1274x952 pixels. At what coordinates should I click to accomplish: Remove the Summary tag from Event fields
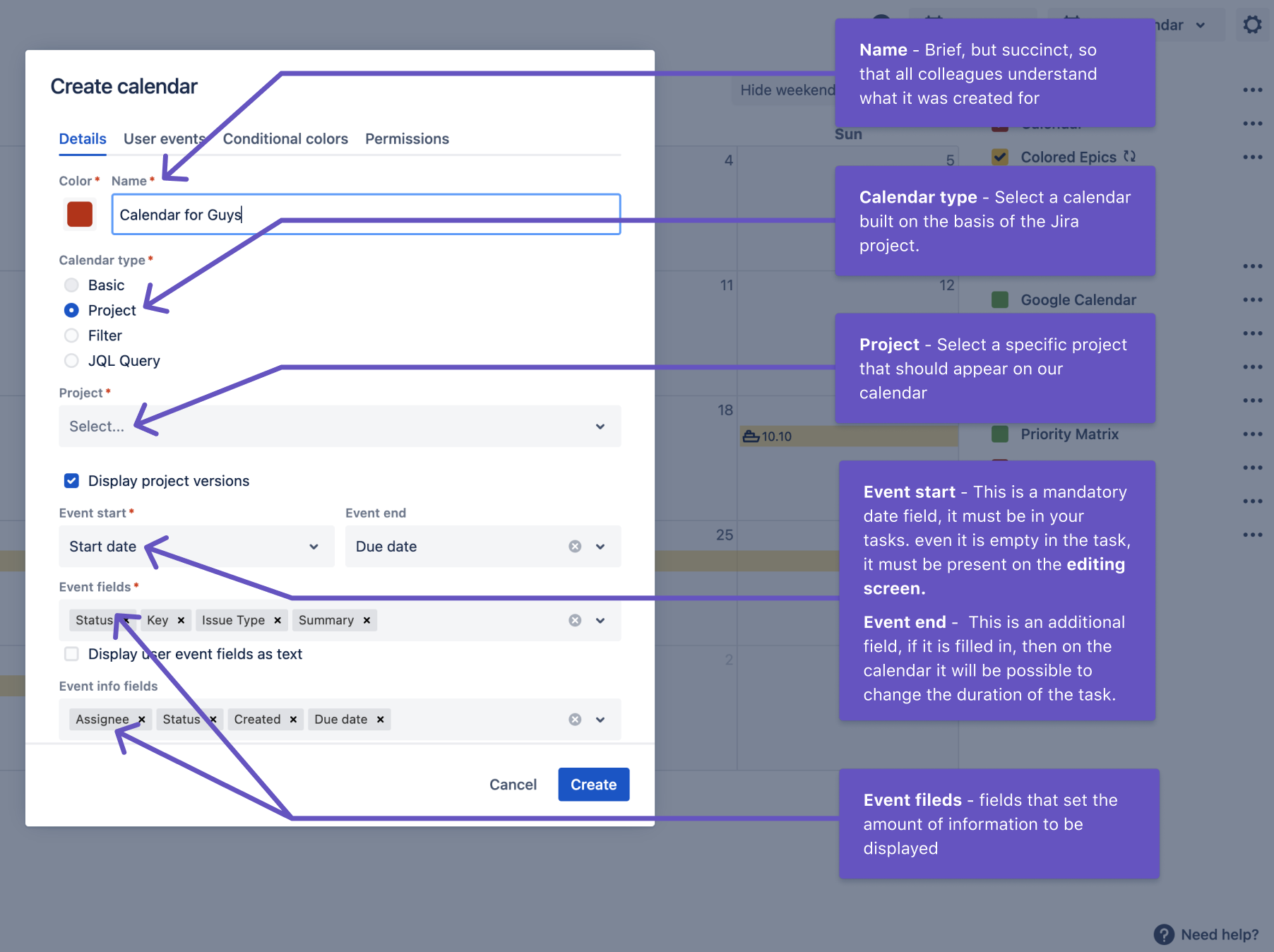click(x=367, y=620)
